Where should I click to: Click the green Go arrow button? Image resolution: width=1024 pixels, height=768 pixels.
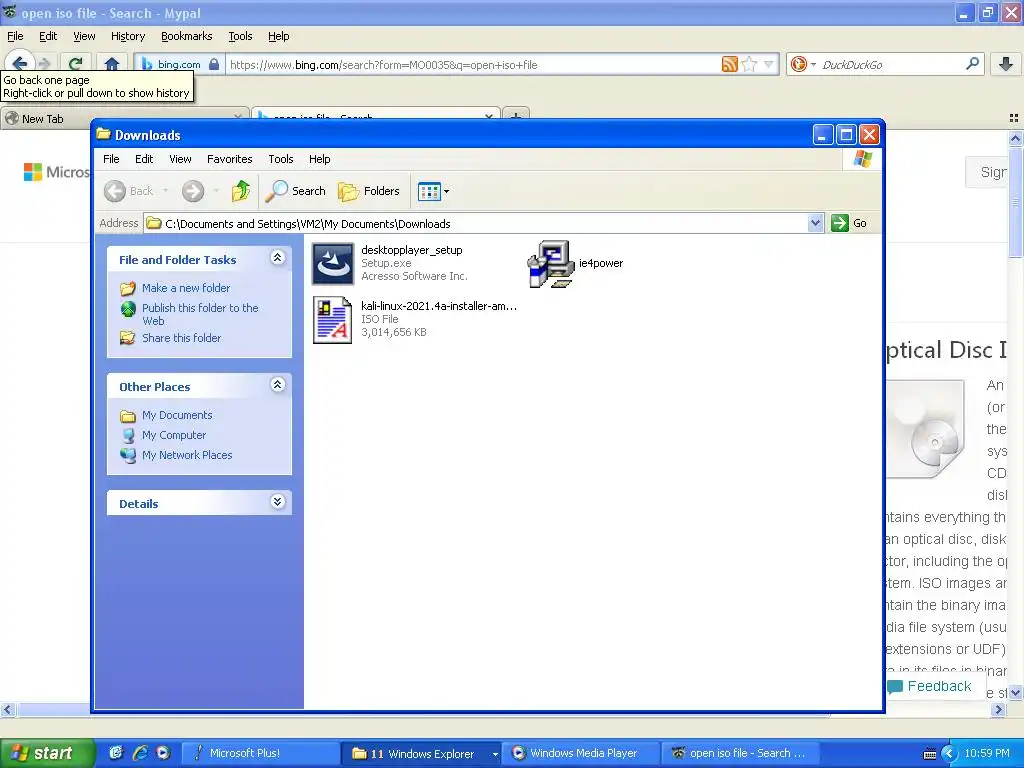pyautogui.click(x=839, y=223)
